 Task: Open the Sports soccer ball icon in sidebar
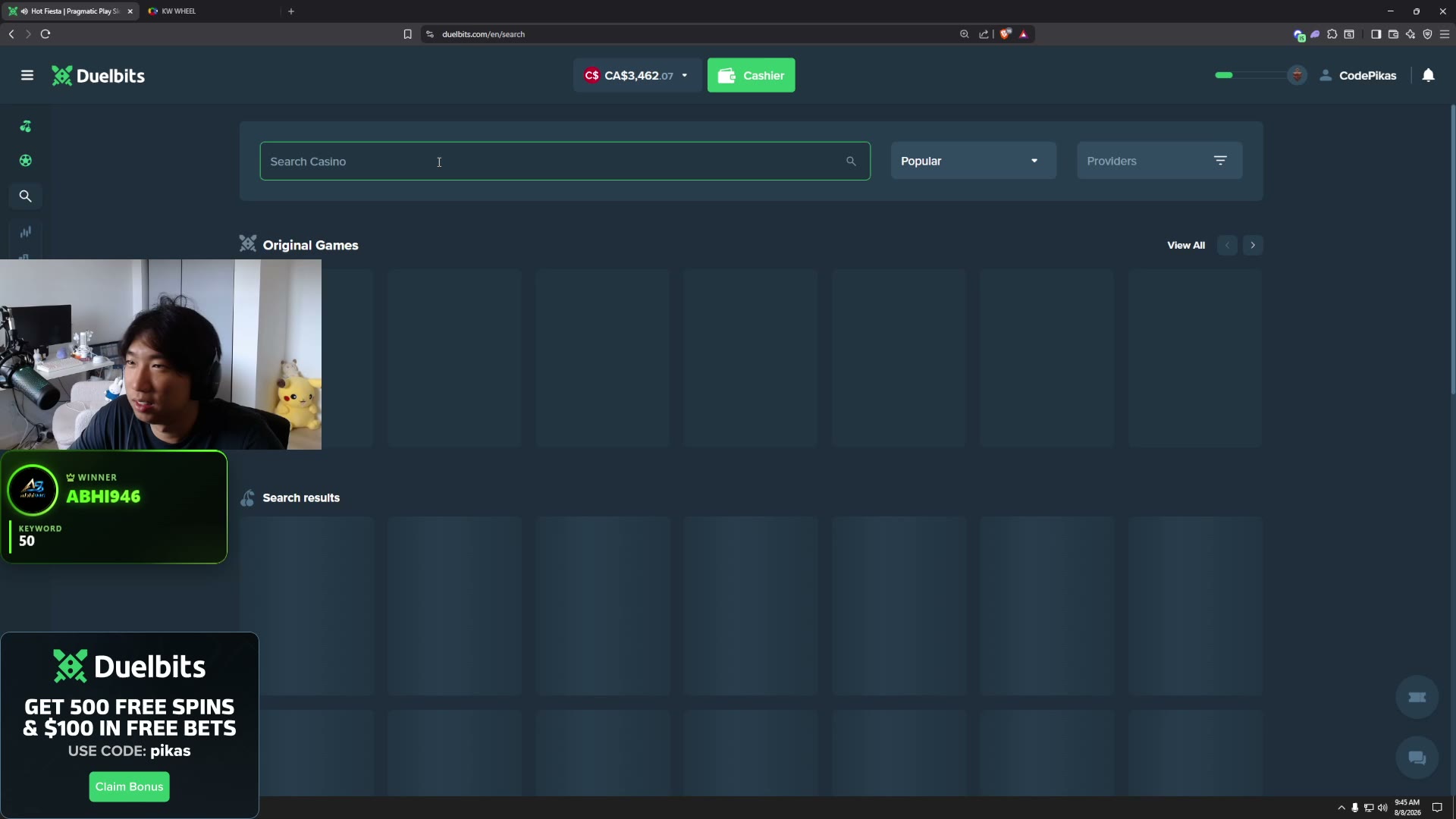tap(25, 161)
